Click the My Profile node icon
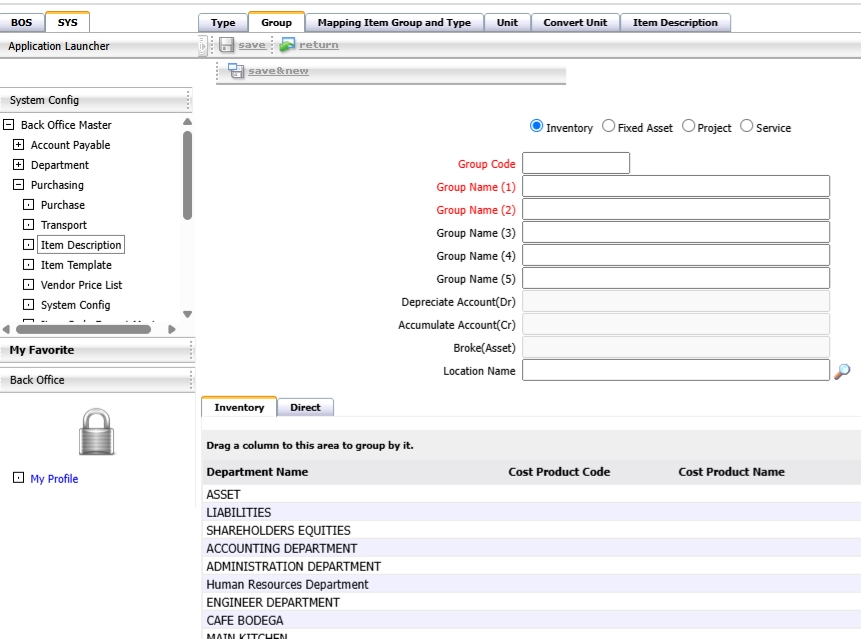861x639 pixels. click(x=19, y=478)
